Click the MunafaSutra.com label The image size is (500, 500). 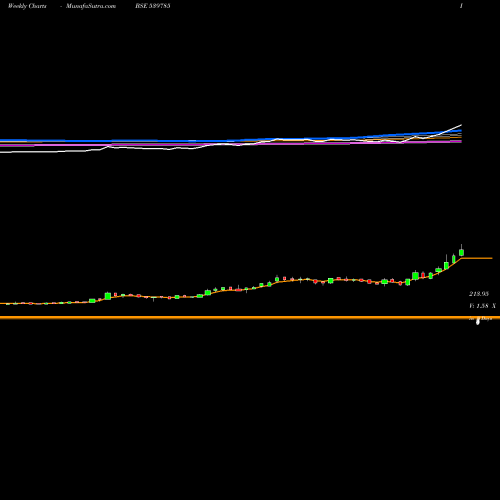tap(91, 6)
